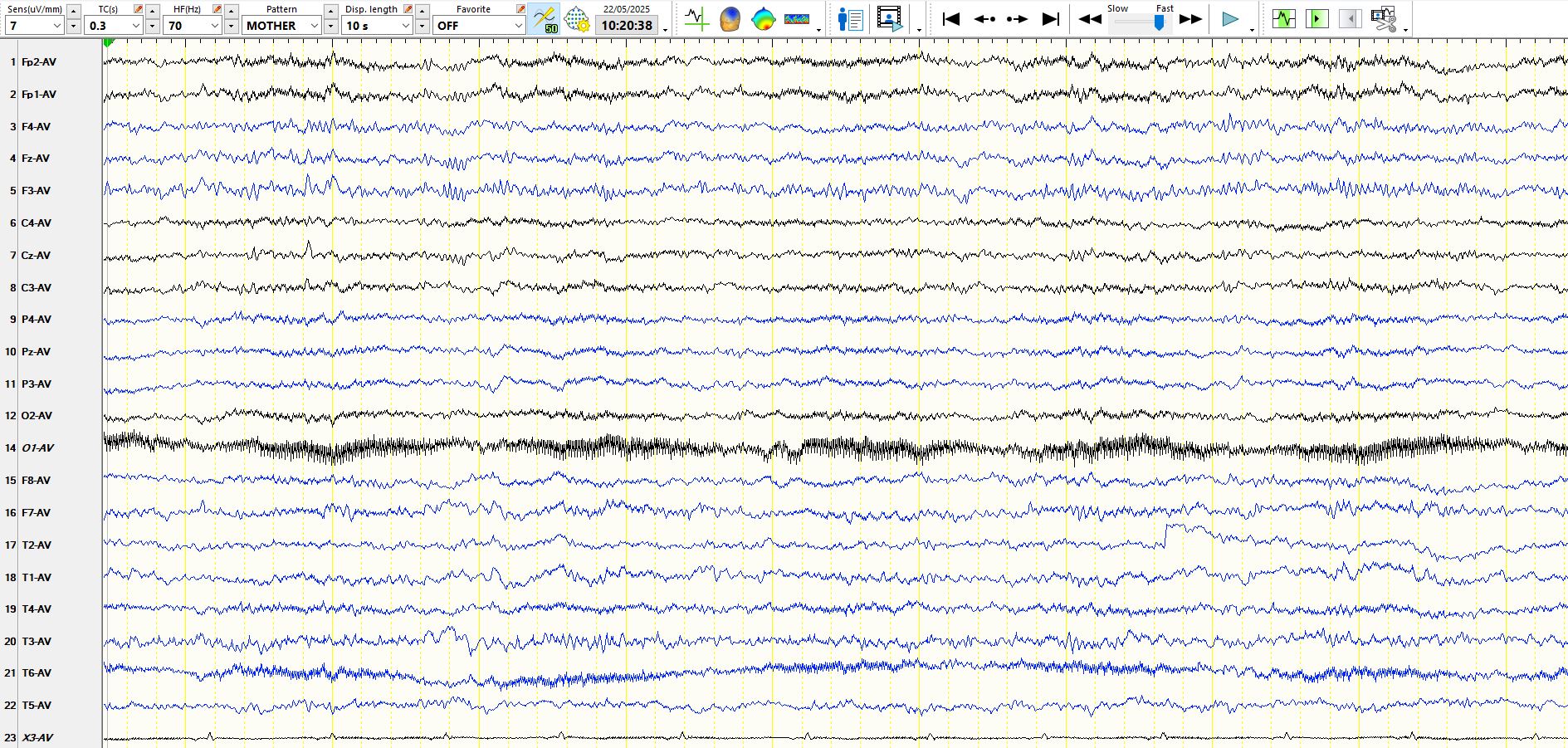Expand the playback options arrow
This screenshot has width=1568, height=748.
(1252, 29)
